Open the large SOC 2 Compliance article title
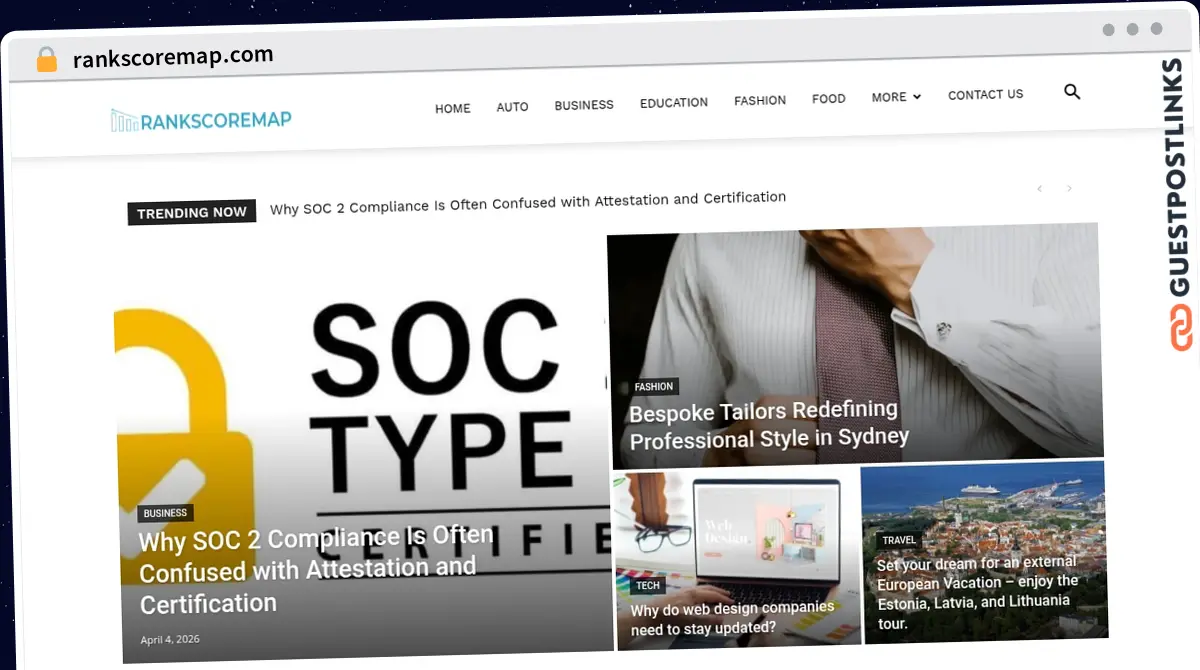Viewport: 1200px width, 670px height. point(316,570)
